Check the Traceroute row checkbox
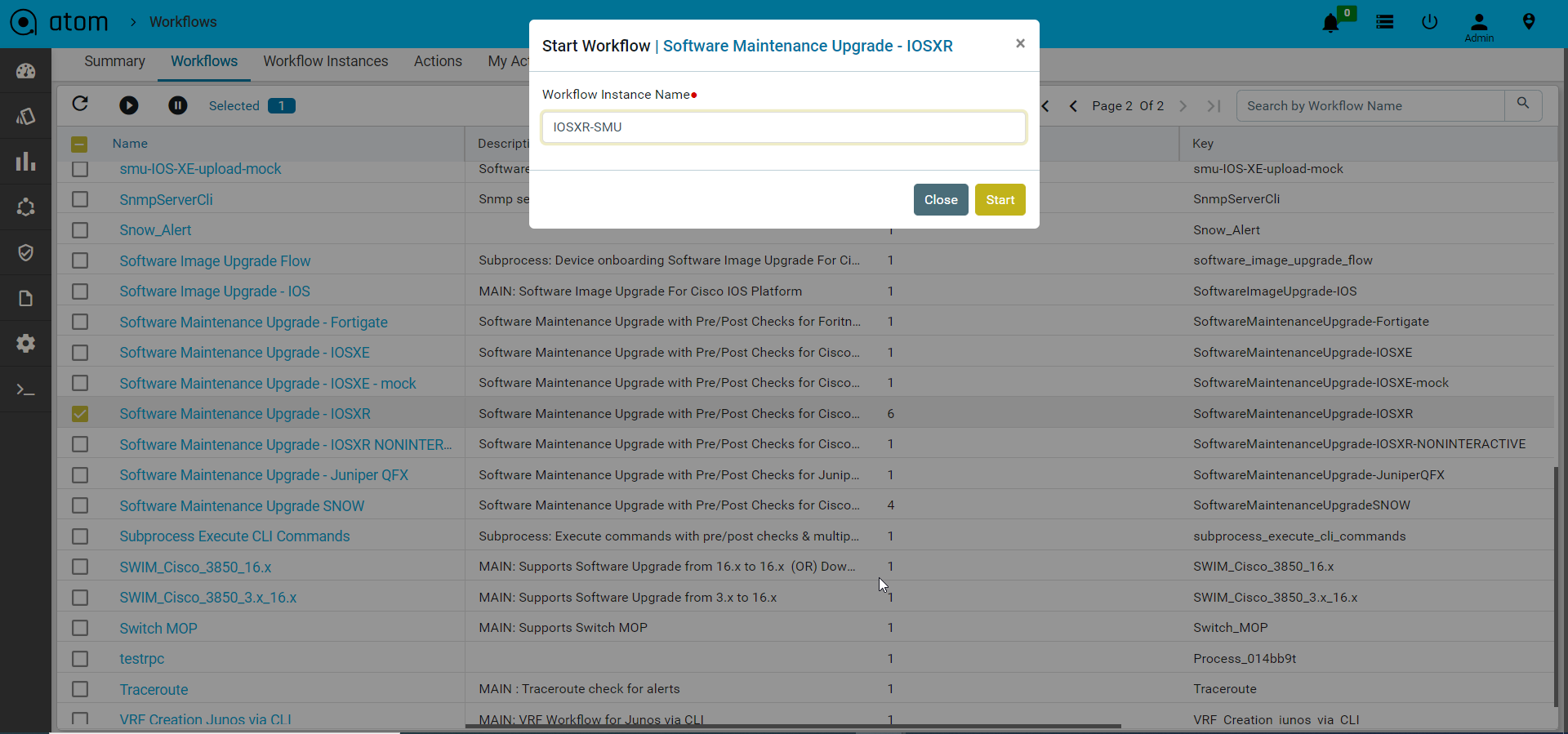The width and height of the screenshot is (1568, 734). coord(80,689)
